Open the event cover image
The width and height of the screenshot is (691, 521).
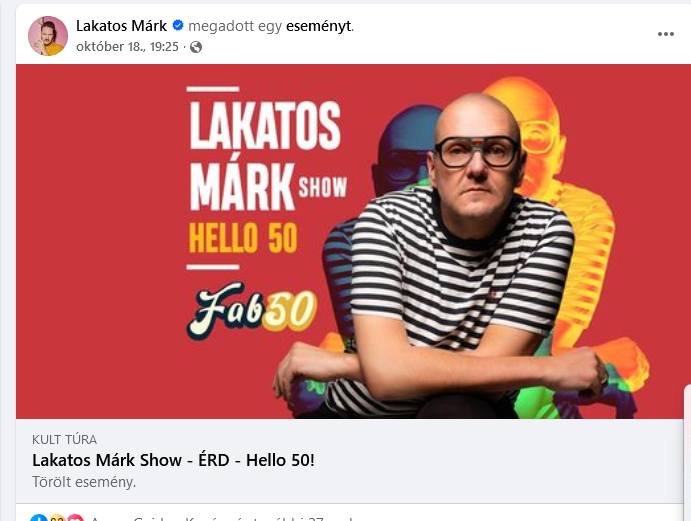tap(350, 242)
